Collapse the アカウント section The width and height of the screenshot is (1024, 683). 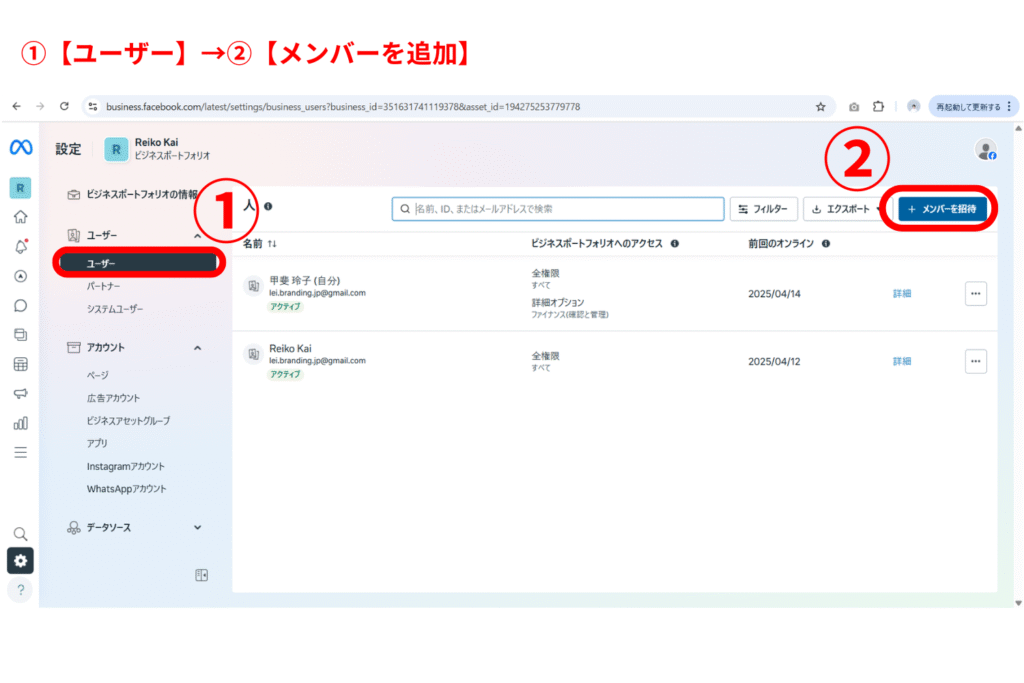point(197,348)
